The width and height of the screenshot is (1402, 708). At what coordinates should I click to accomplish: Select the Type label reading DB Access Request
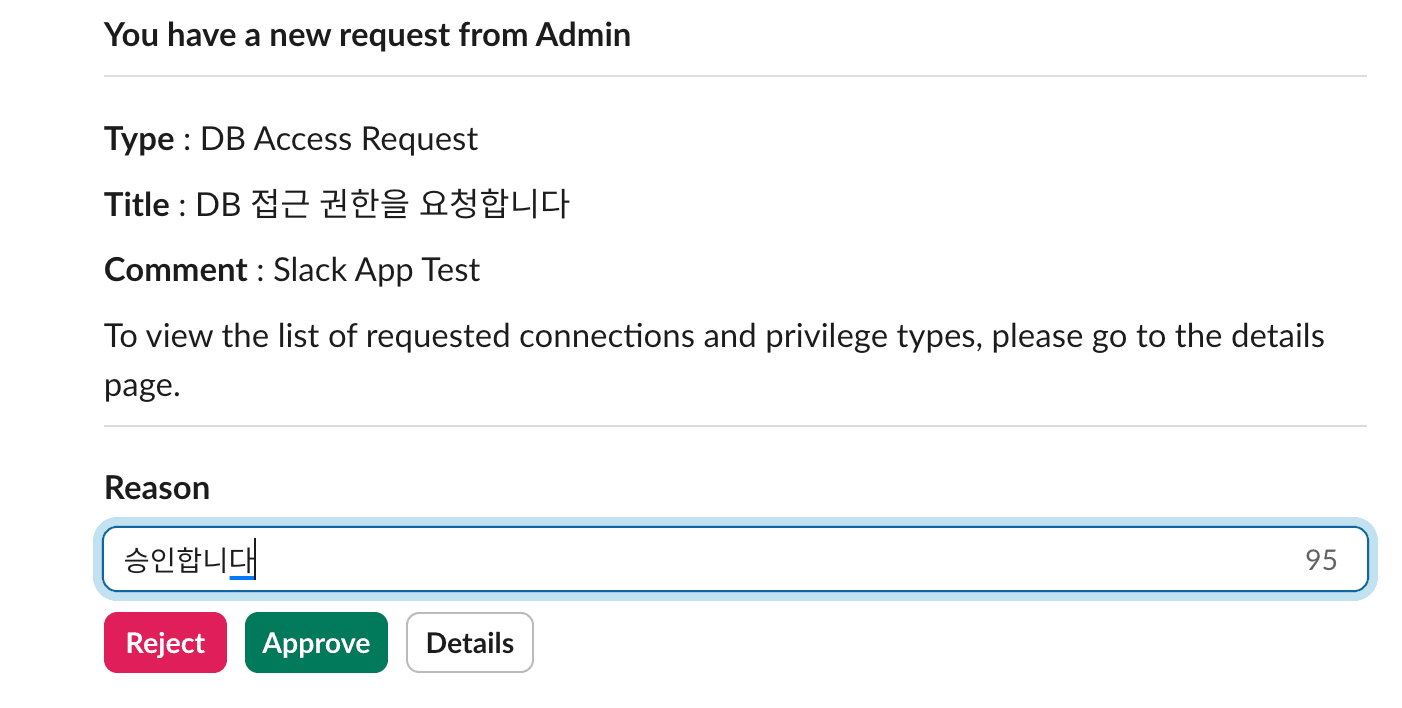(339, 139)
